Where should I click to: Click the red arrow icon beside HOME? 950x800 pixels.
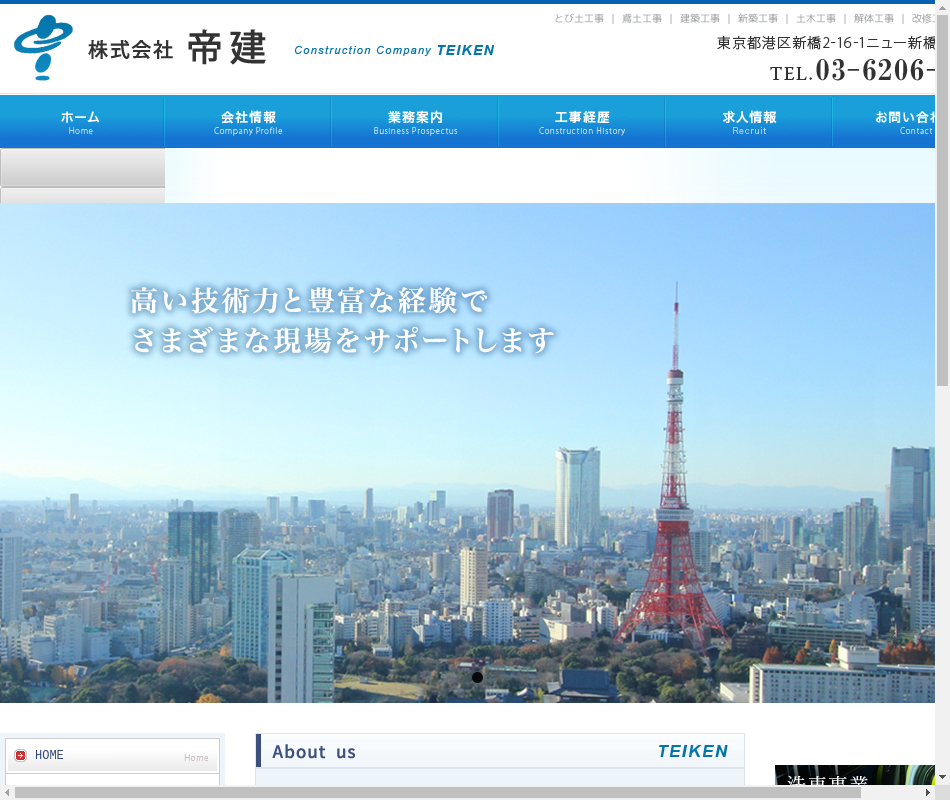[x=21, y=756]
